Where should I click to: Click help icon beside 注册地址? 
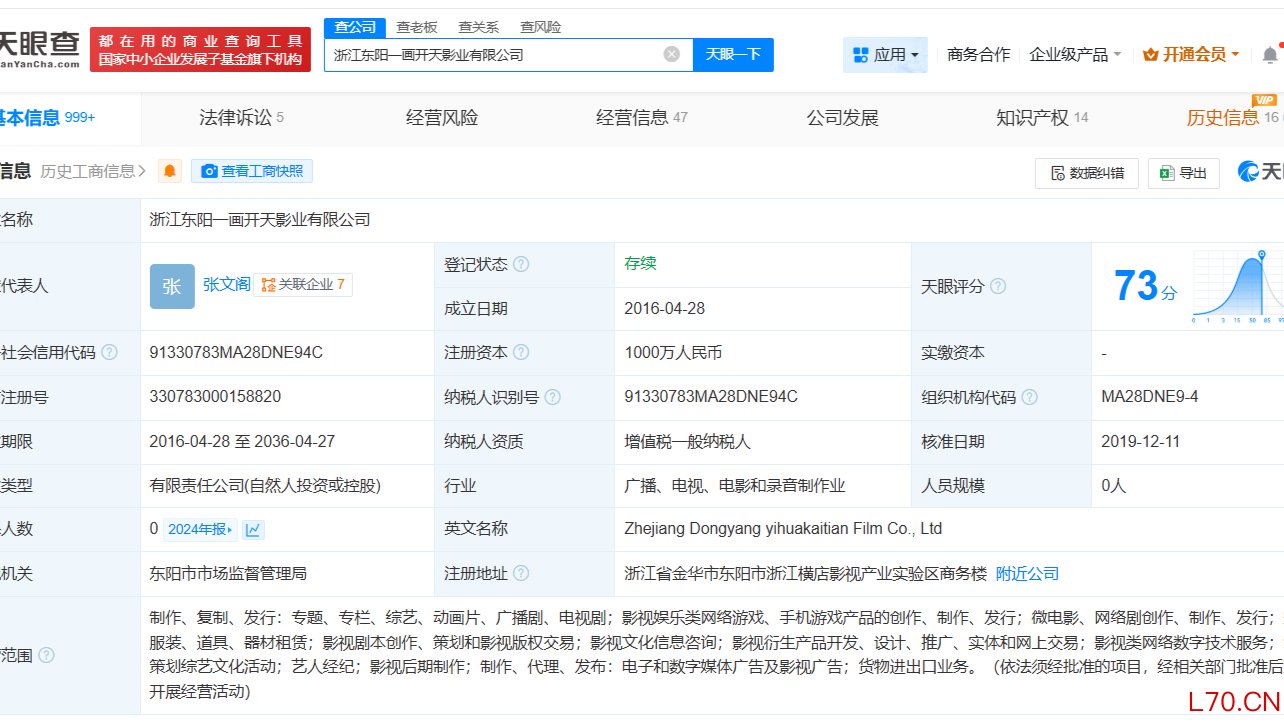tap(521, 574)
